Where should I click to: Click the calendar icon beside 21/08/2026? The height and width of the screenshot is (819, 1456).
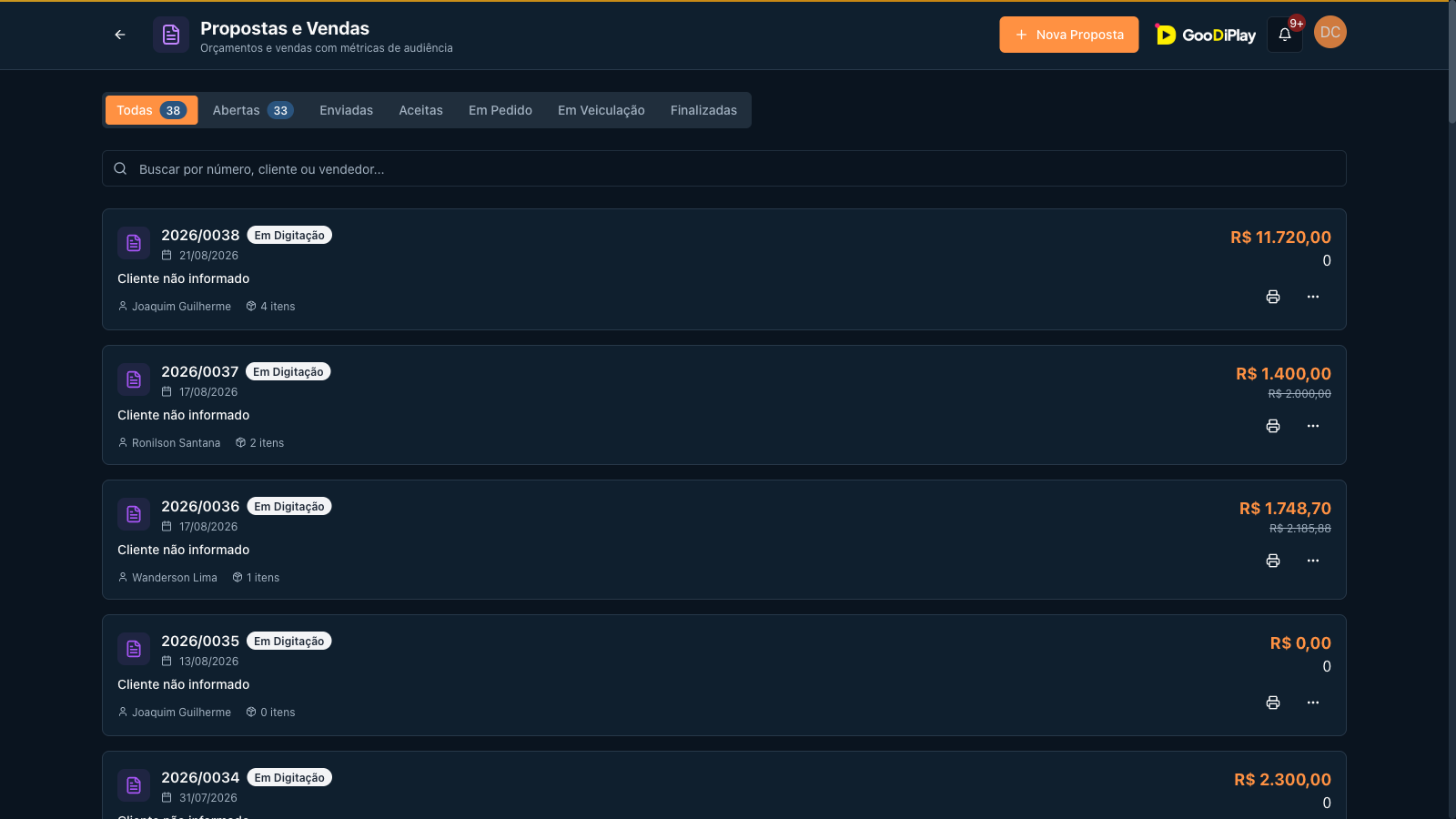pyautogui.click(x=167, y=256)
